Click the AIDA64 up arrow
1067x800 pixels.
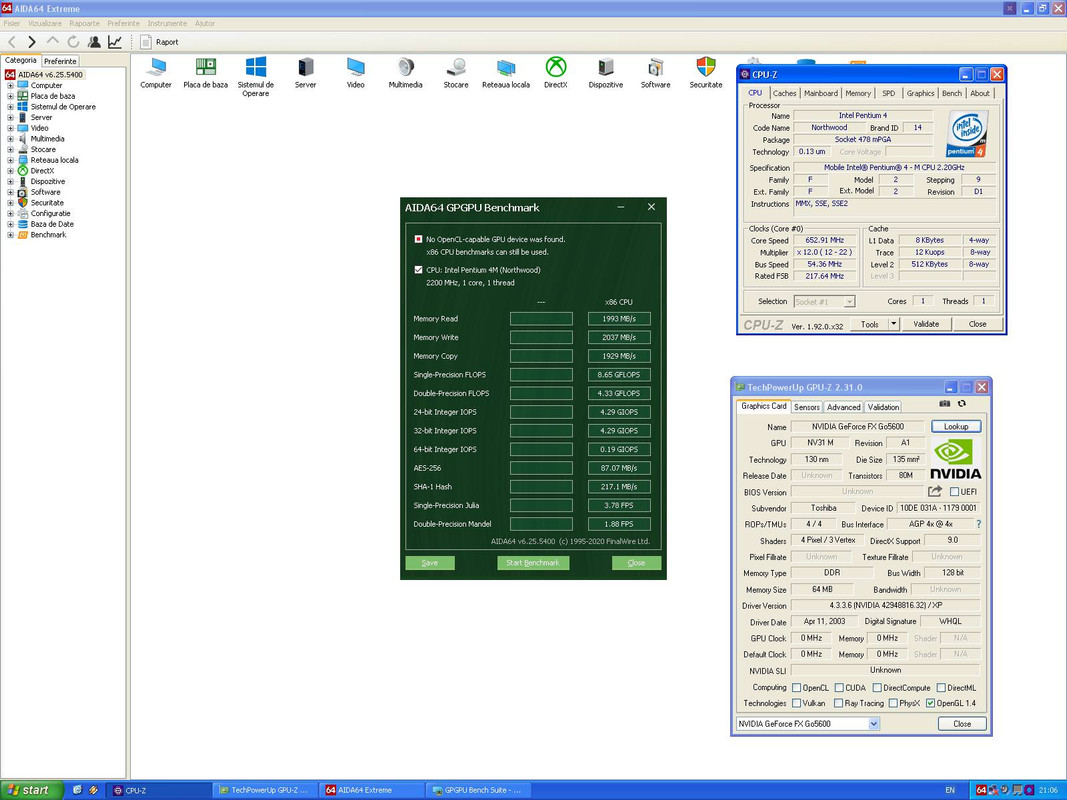click(x=52, y=41)
